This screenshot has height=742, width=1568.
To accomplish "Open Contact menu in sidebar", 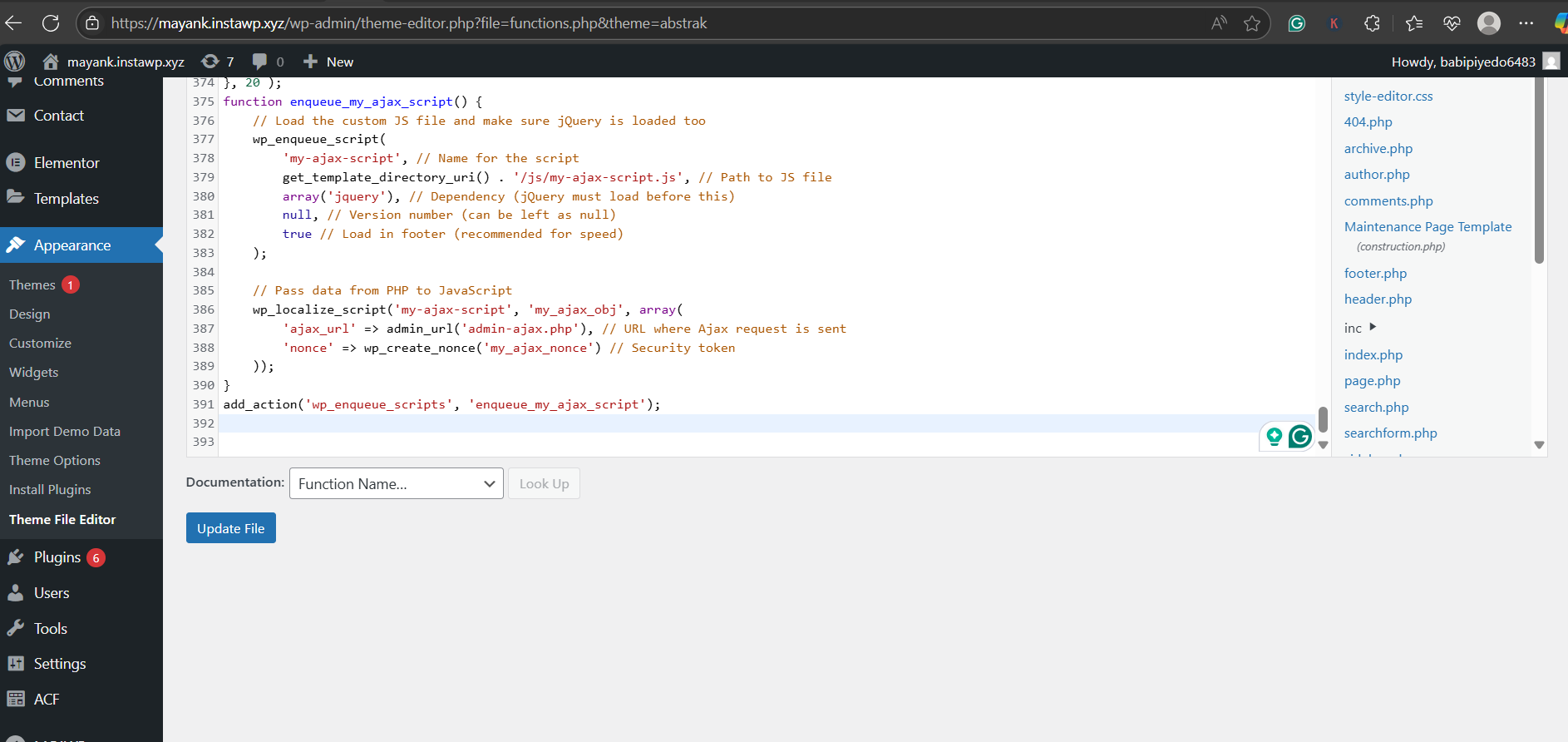I will coord(81,116).
